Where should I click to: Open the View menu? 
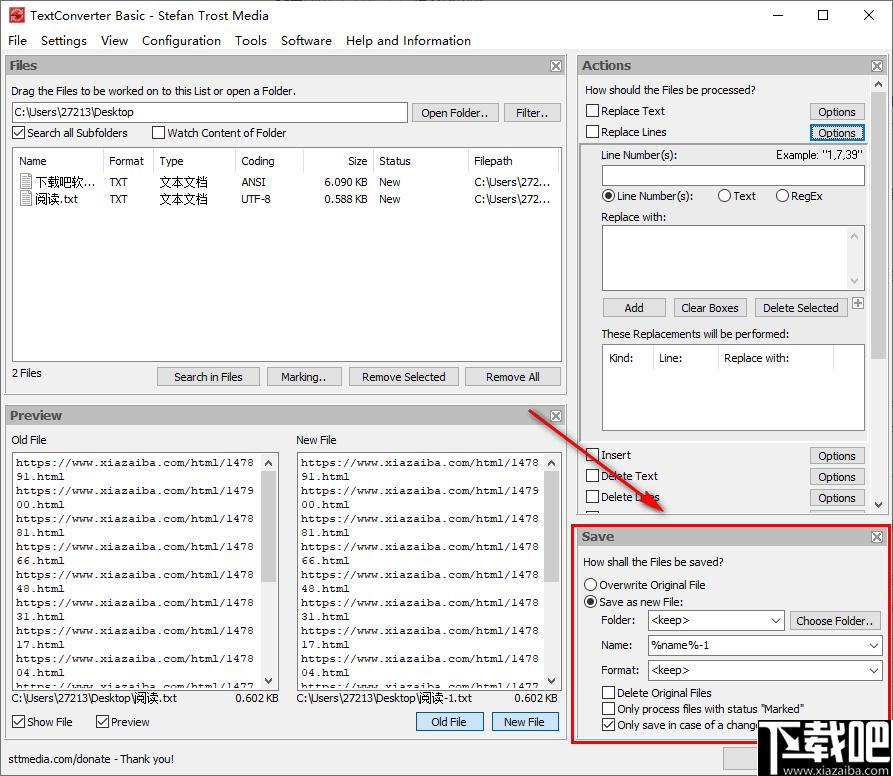[x=114, y=40]
